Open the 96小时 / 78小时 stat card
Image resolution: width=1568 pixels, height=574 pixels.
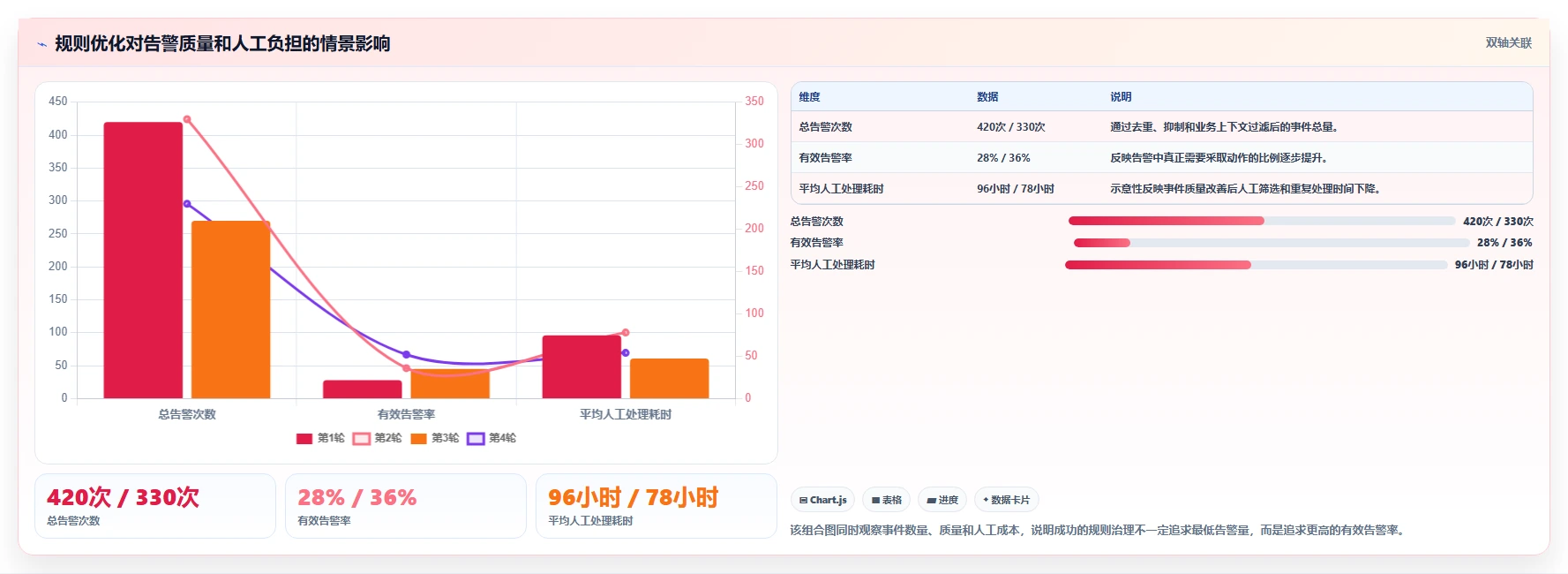[x=656, y=506]
